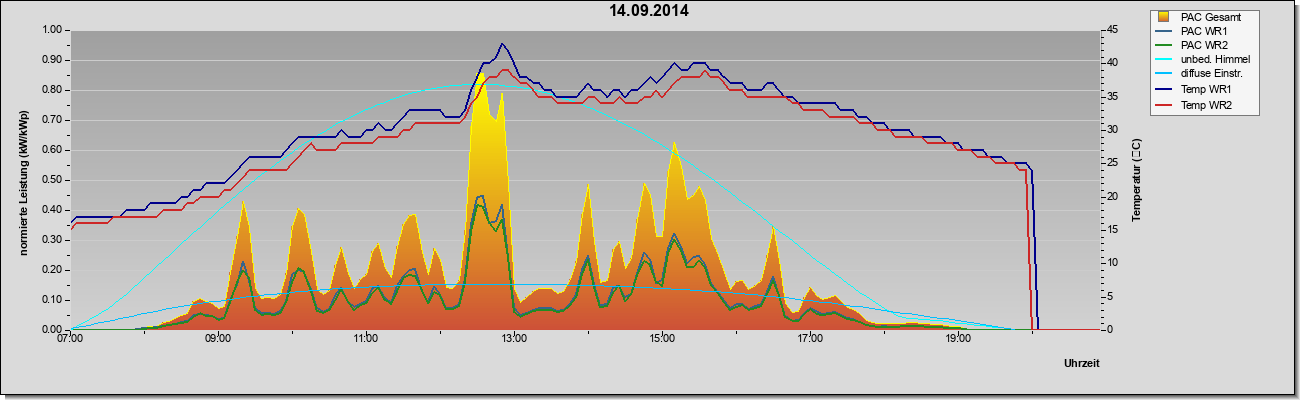Click the 09:00 time axis label

[x=218, y=339]
